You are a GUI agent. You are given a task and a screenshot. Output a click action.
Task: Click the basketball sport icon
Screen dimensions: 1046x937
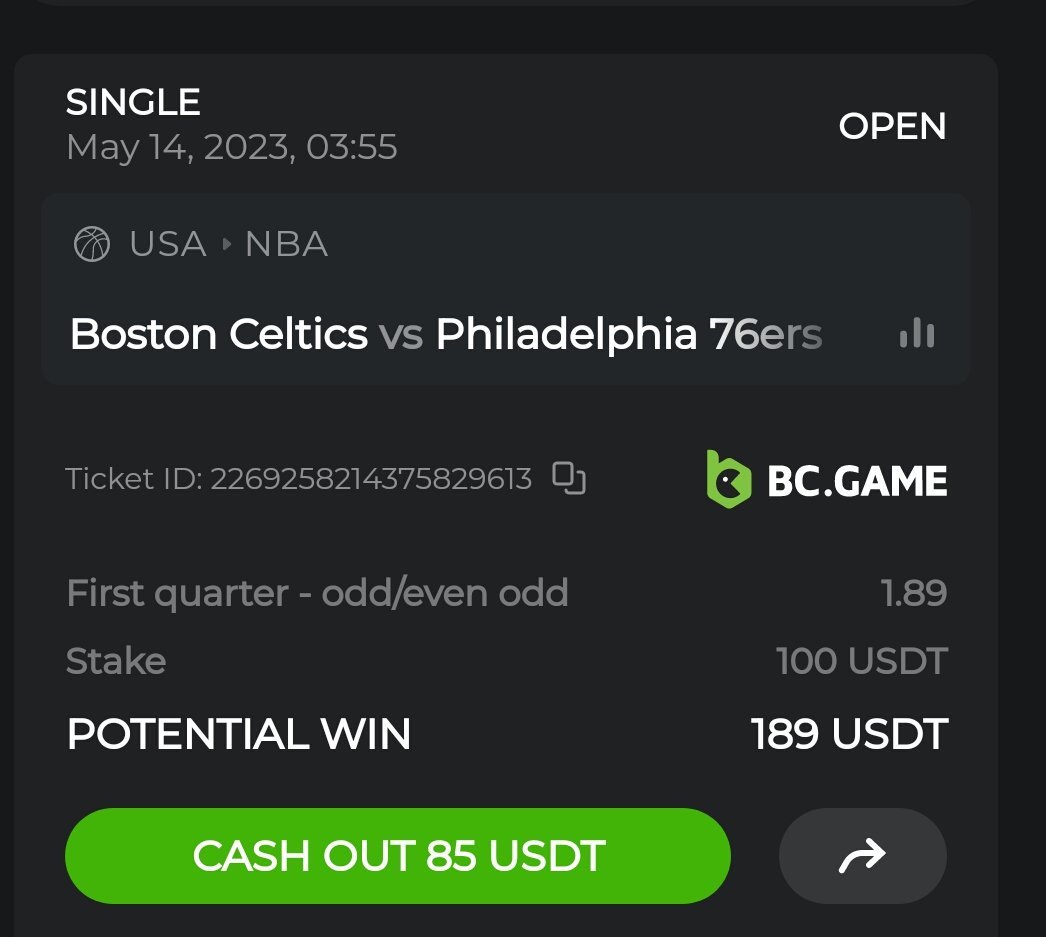tap(92, 244)
